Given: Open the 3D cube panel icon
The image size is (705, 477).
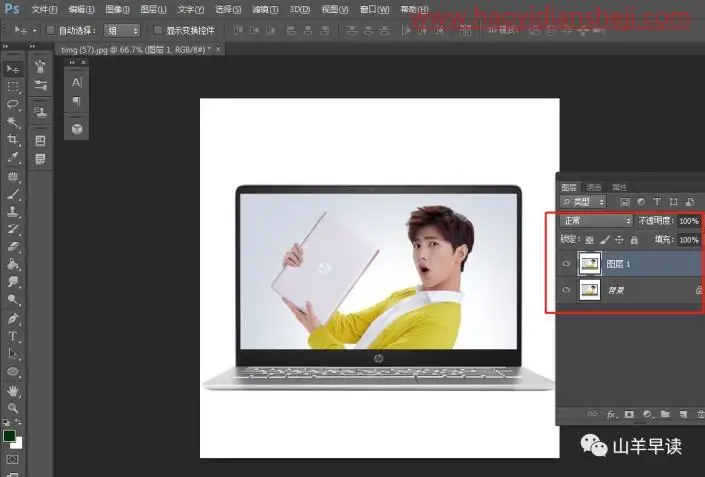Looking at the screenshot, I should pyautogui.click(x=76, y=129).
